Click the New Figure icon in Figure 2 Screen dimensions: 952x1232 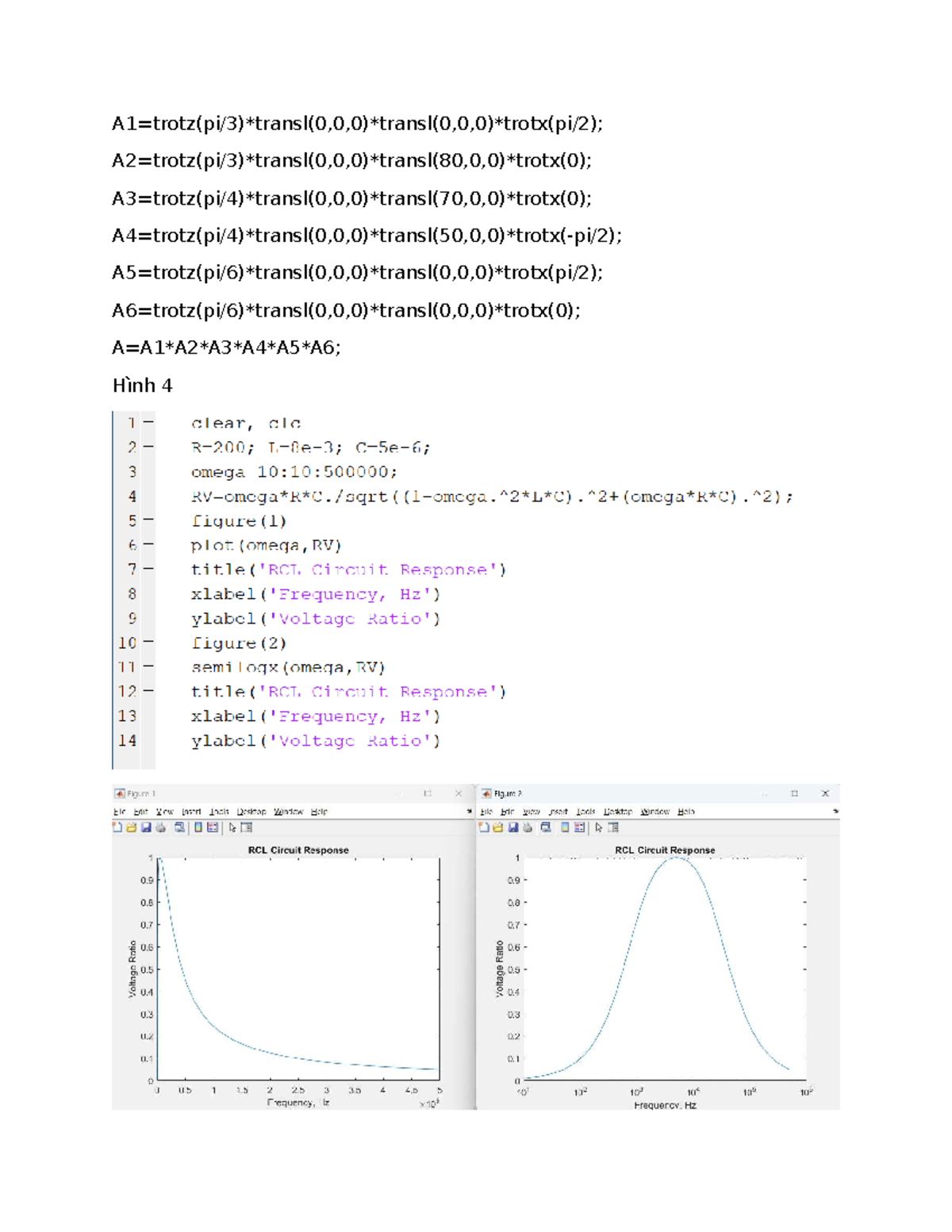pyautogui.click(x=484, y=827)
